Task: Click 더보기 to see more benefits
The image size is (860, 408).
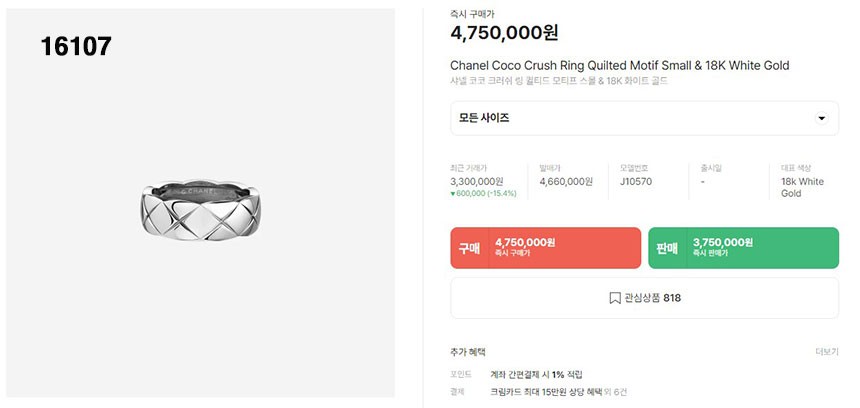Action: point(826,352)
